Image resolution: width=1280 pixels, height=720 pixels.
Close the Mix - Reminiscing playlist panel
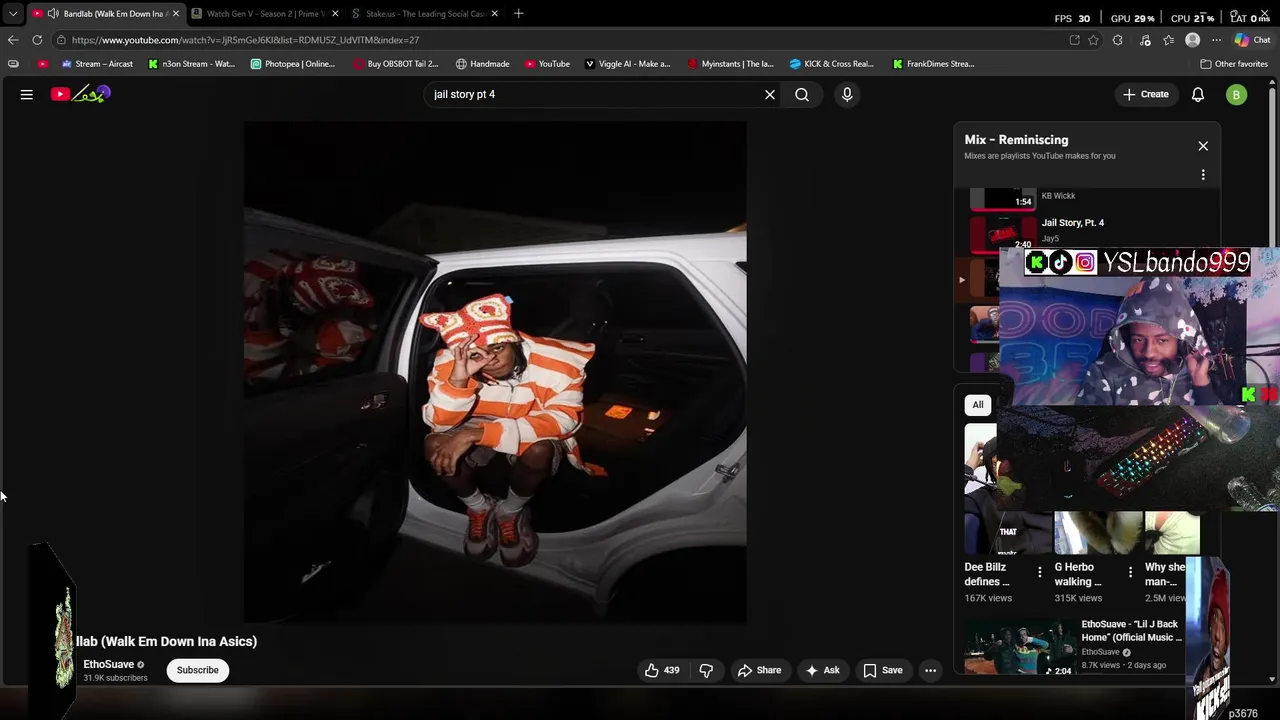click(x=1203, y=146)
